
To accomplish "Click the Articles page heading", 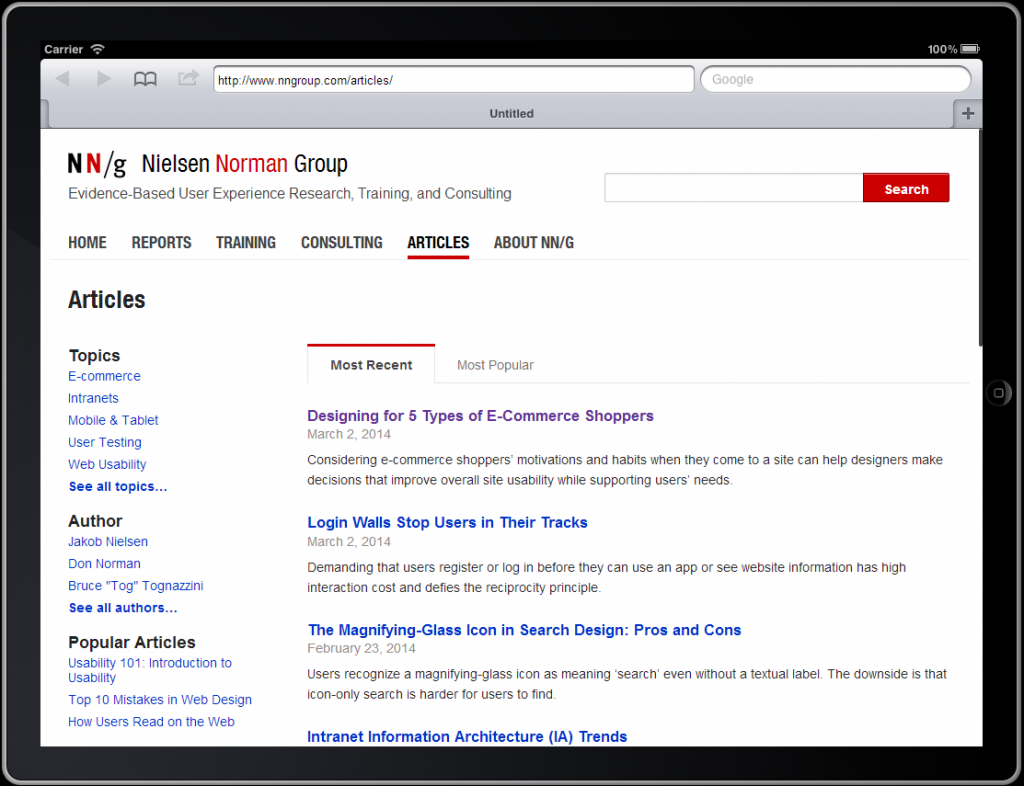I will coord(106,300).
